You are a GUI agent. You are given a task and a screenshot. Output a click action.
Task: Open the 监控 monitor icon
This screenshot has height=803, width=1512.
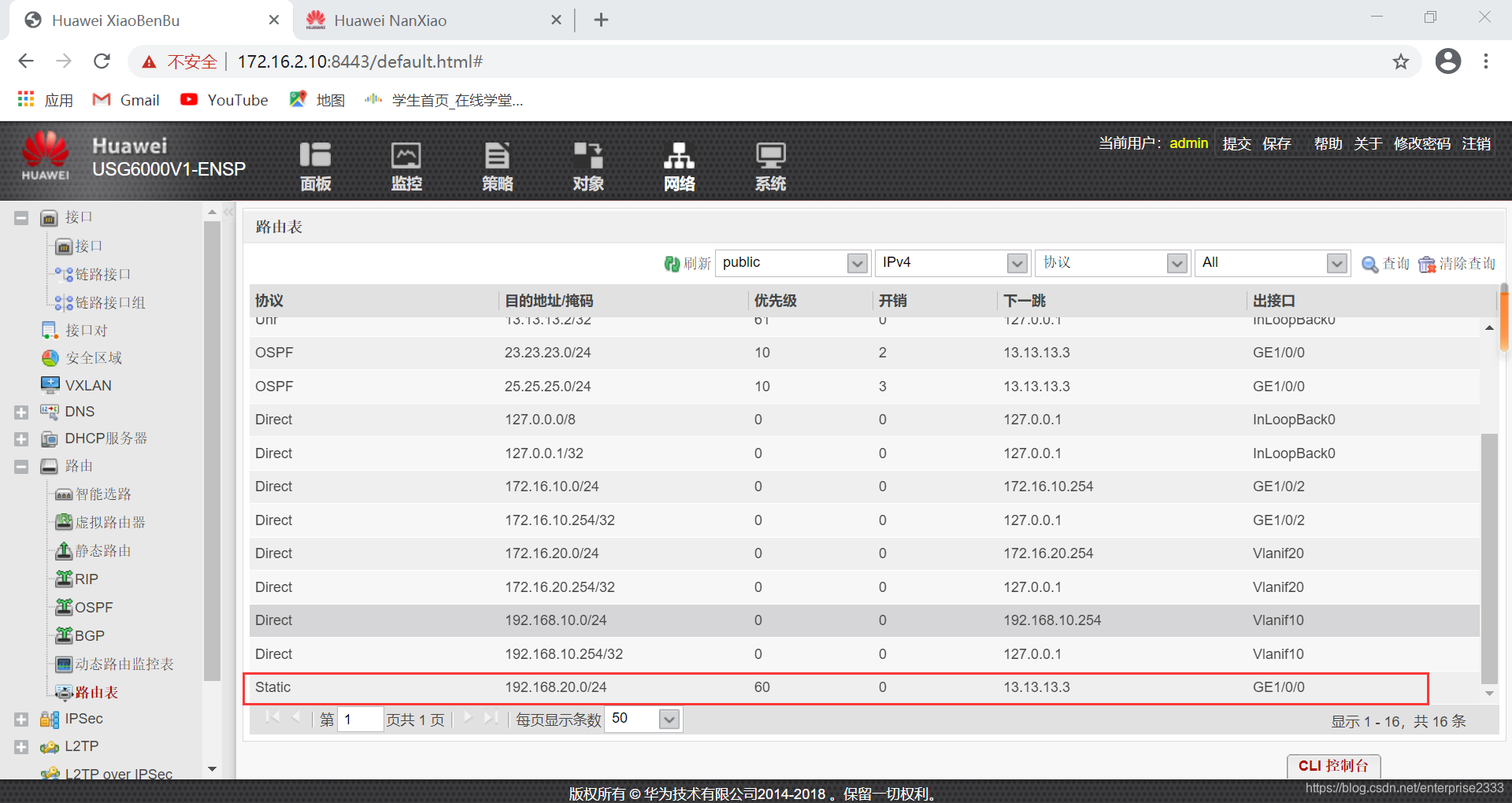point(406,165)
